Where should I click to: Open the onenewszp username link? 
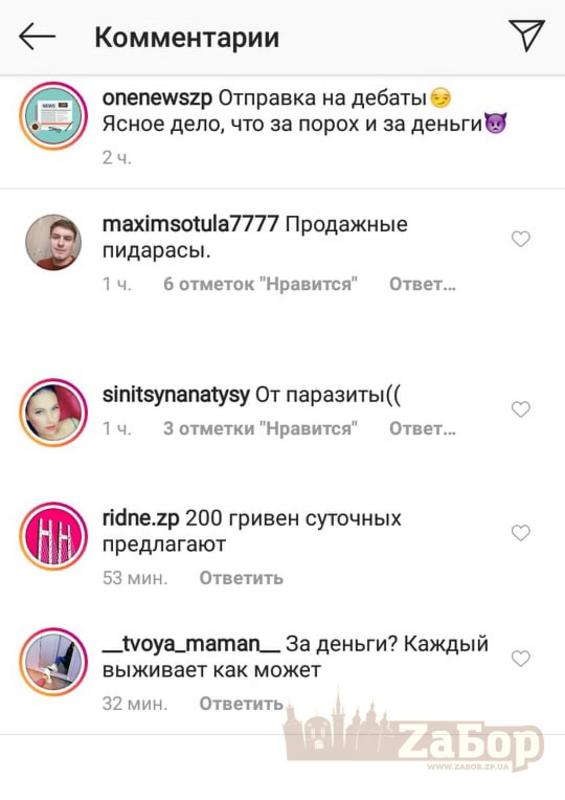point(157,98)
